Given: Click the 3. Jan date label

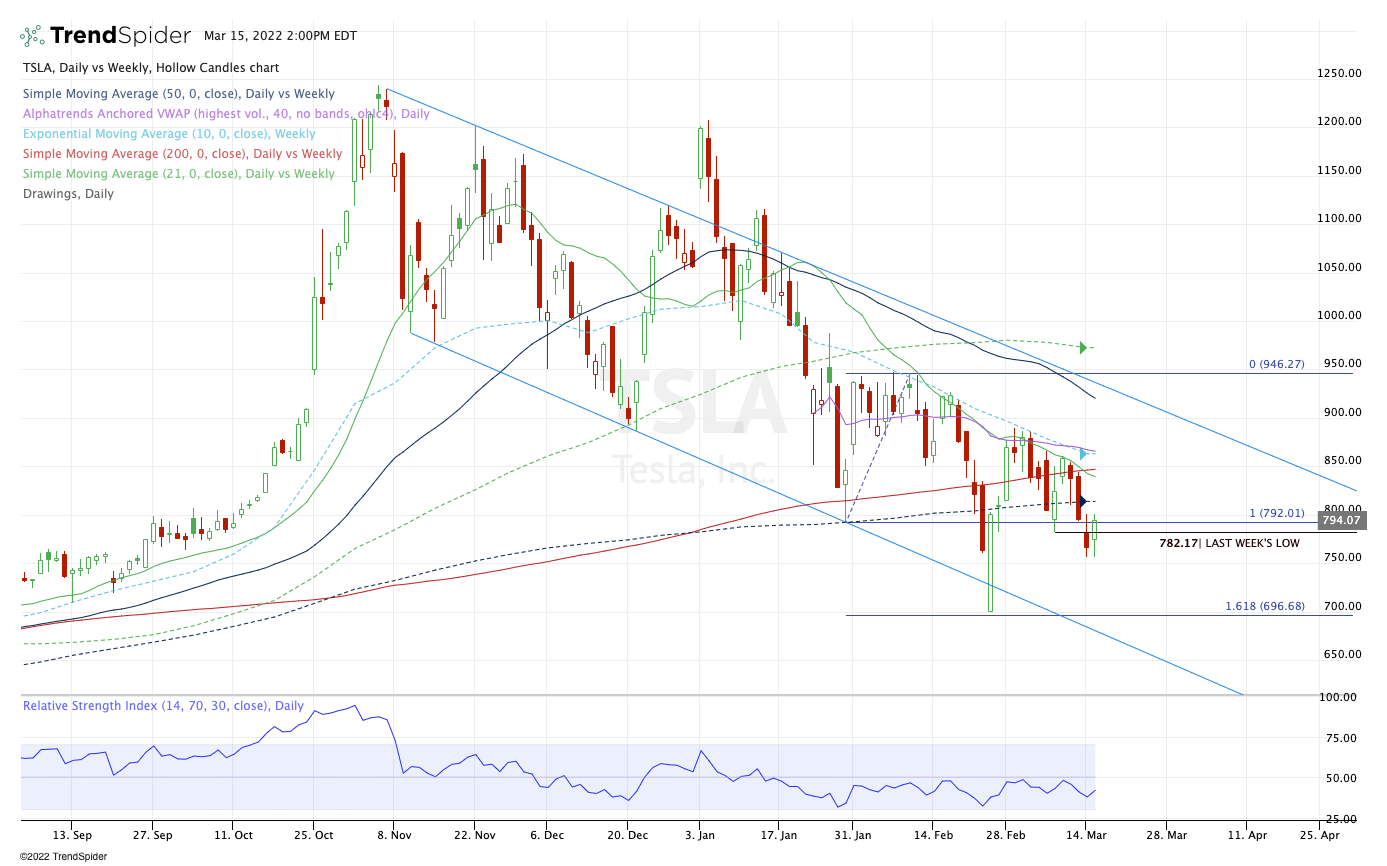Looking at the screenshot, I should 699,834.
